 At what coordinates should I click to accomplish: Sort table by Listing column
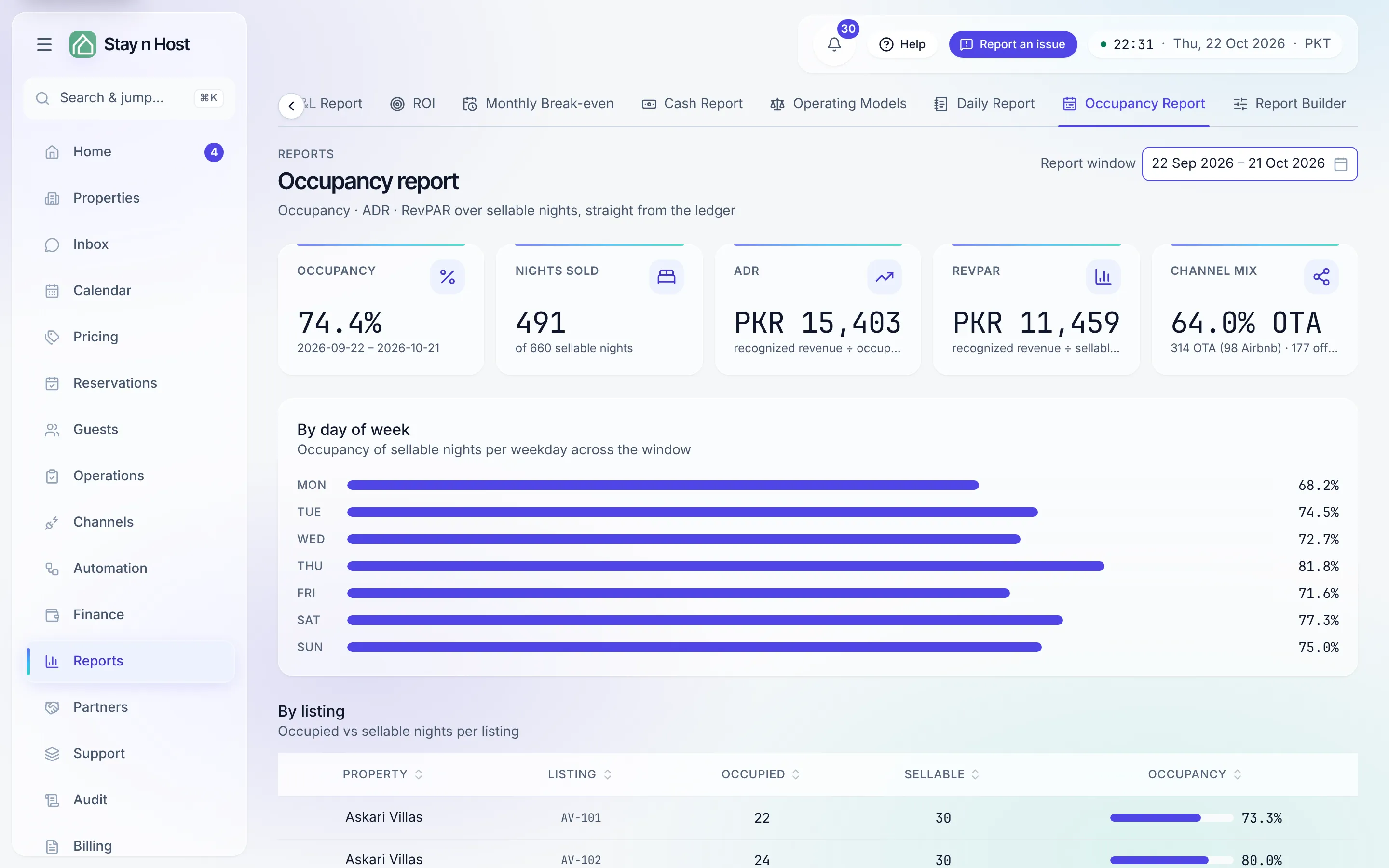click(580, 774)
